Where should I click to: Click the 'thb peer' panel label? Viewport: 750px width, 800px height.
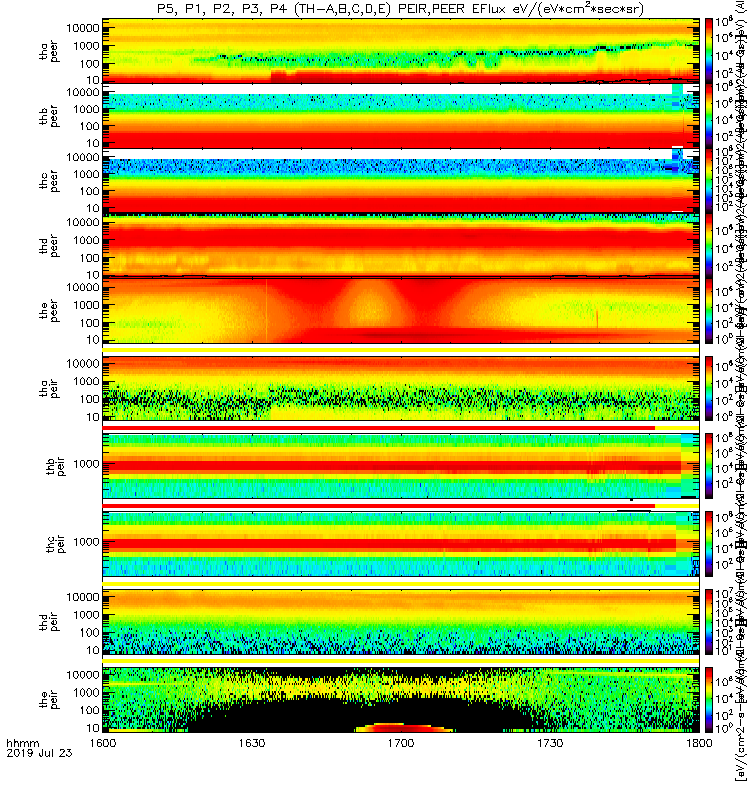(49, 116)
